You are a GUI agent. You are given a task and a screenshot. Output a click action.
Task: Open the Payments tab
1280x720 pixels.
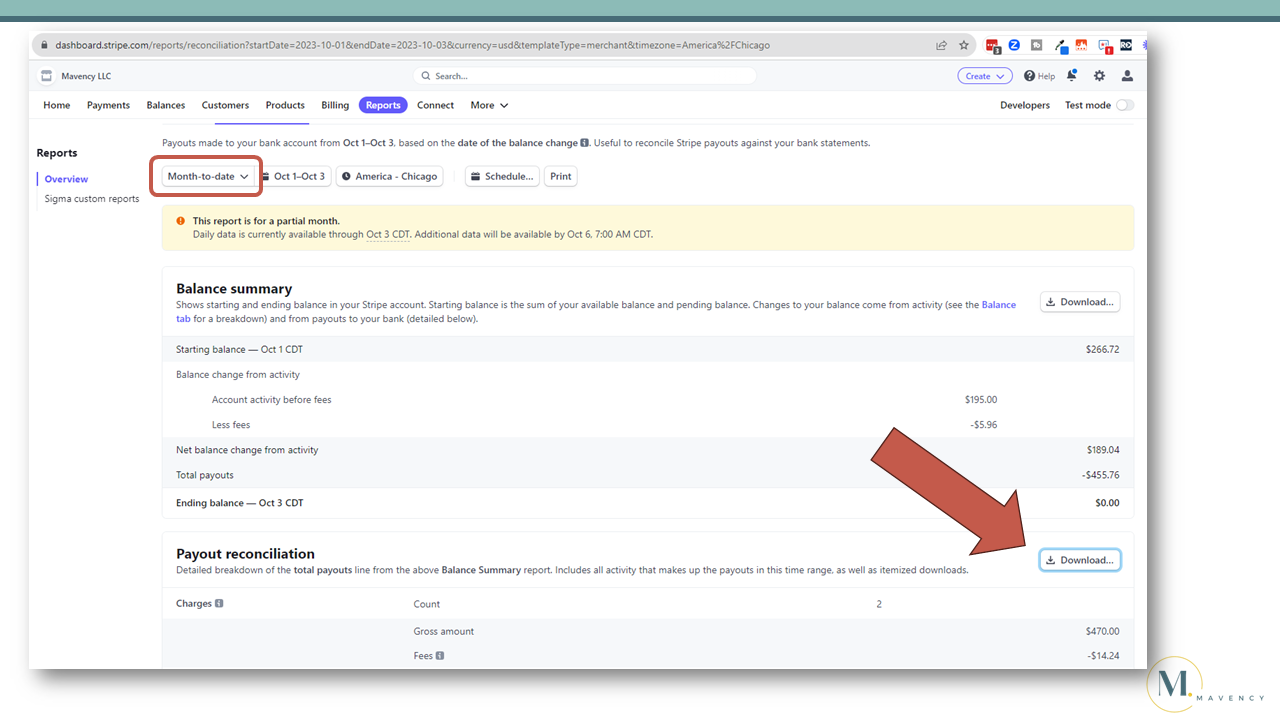[x=108, y=105]
